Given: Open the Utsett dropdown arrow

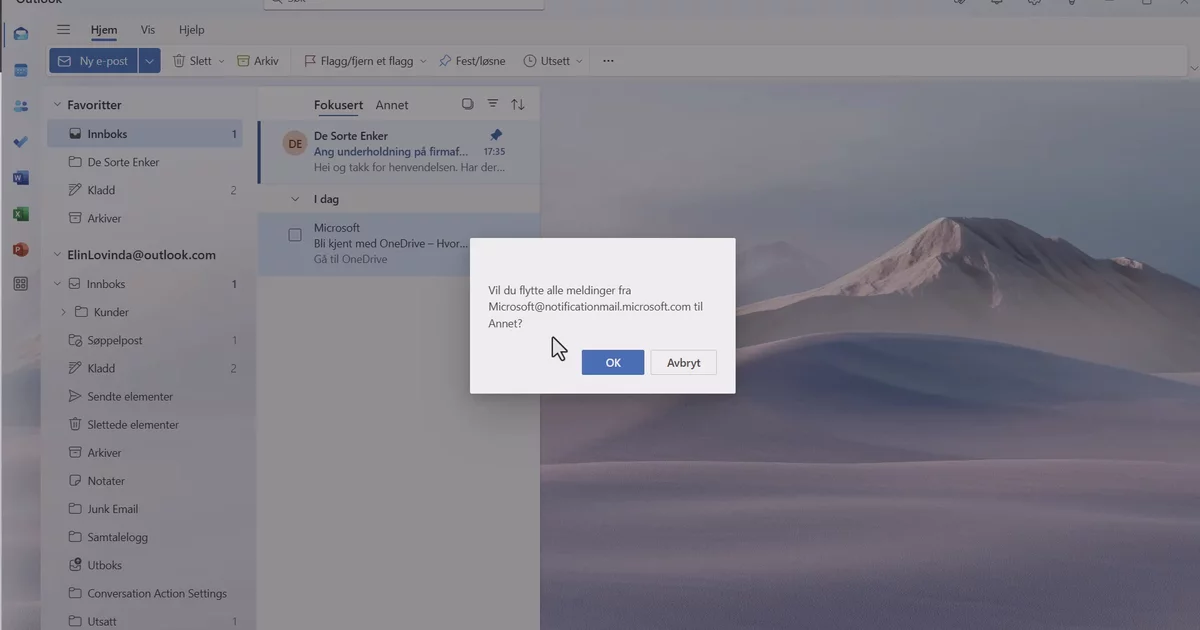Looking at the screenshot, I should 579,61.
